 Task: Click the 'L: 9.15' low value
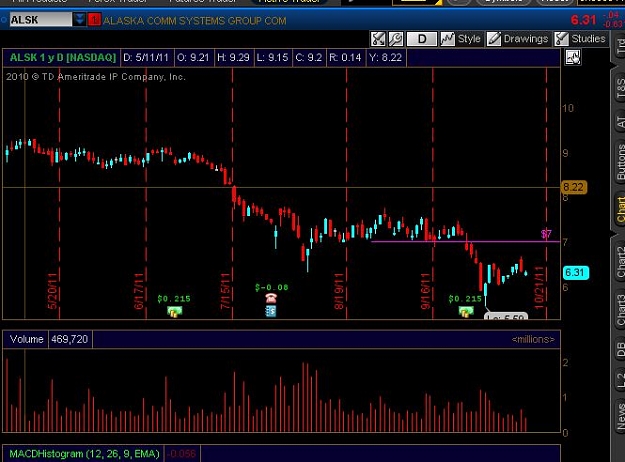click(273, 58)
